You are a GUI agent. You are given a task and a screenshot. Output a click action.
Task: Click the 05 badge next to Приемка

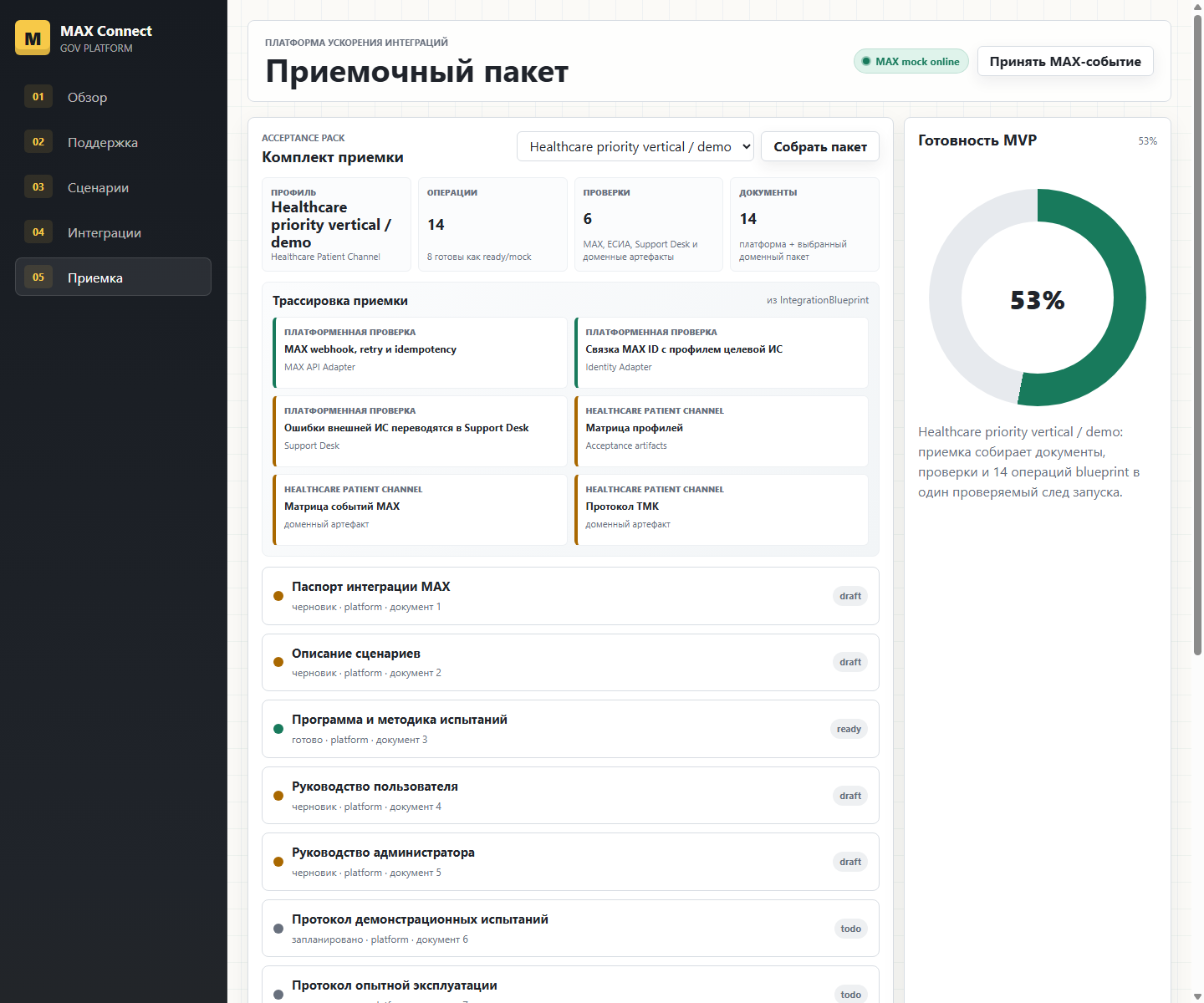click(38, 277)
